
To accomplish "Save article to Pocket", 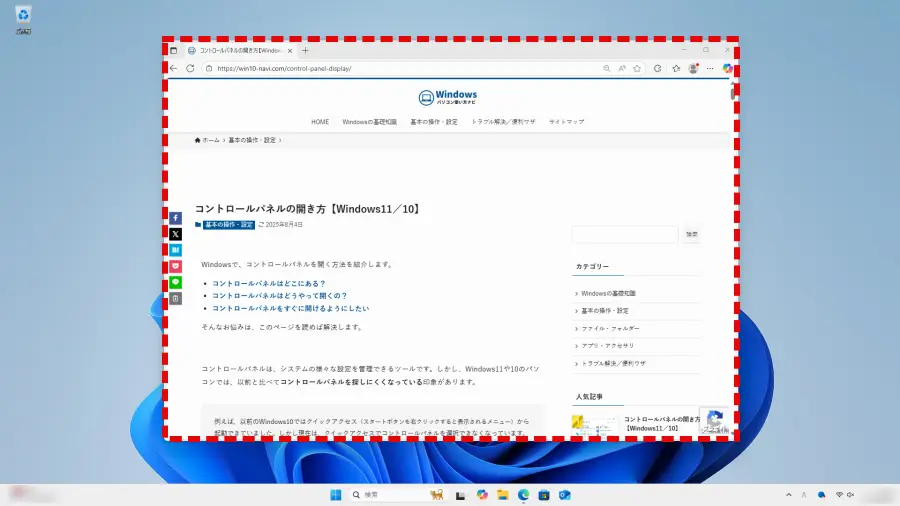I will pyautogui.click(x=176, y=266).
